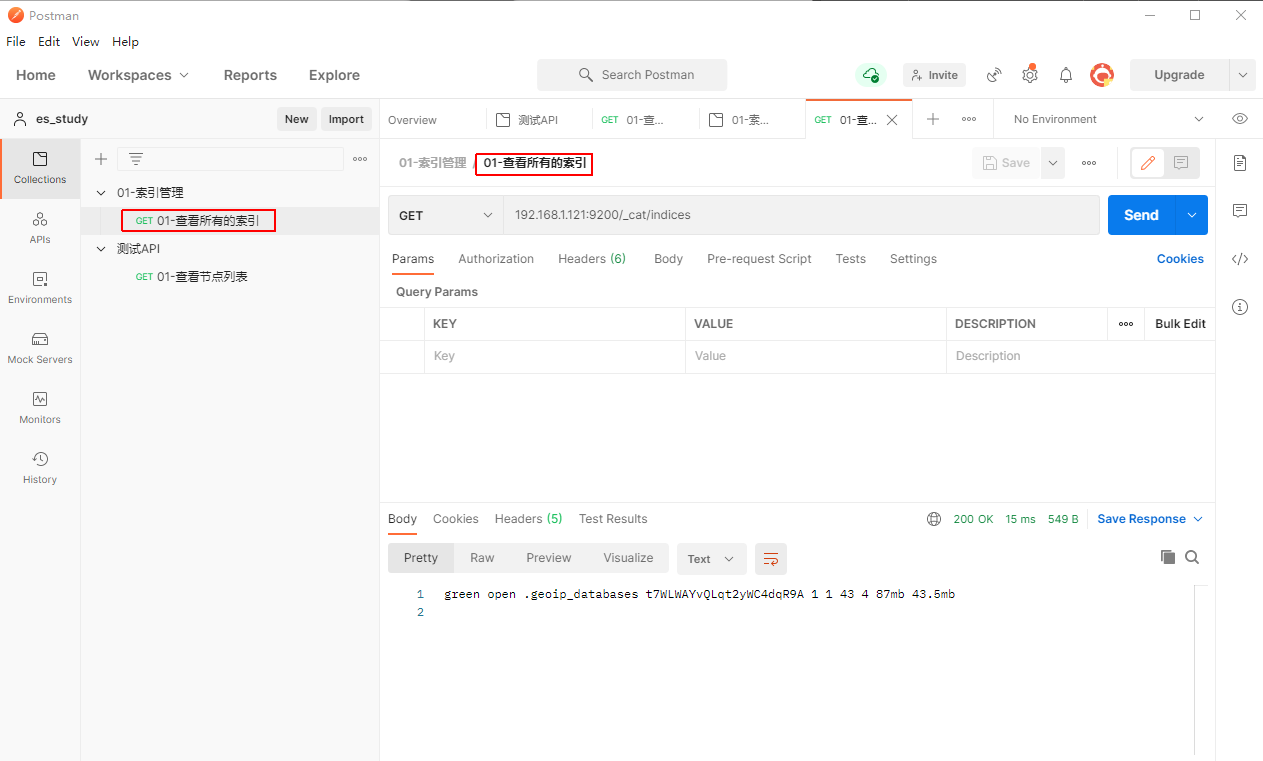Switch to the Authorization tab
Screen dimensions: 1263x761
coord(496,259)
